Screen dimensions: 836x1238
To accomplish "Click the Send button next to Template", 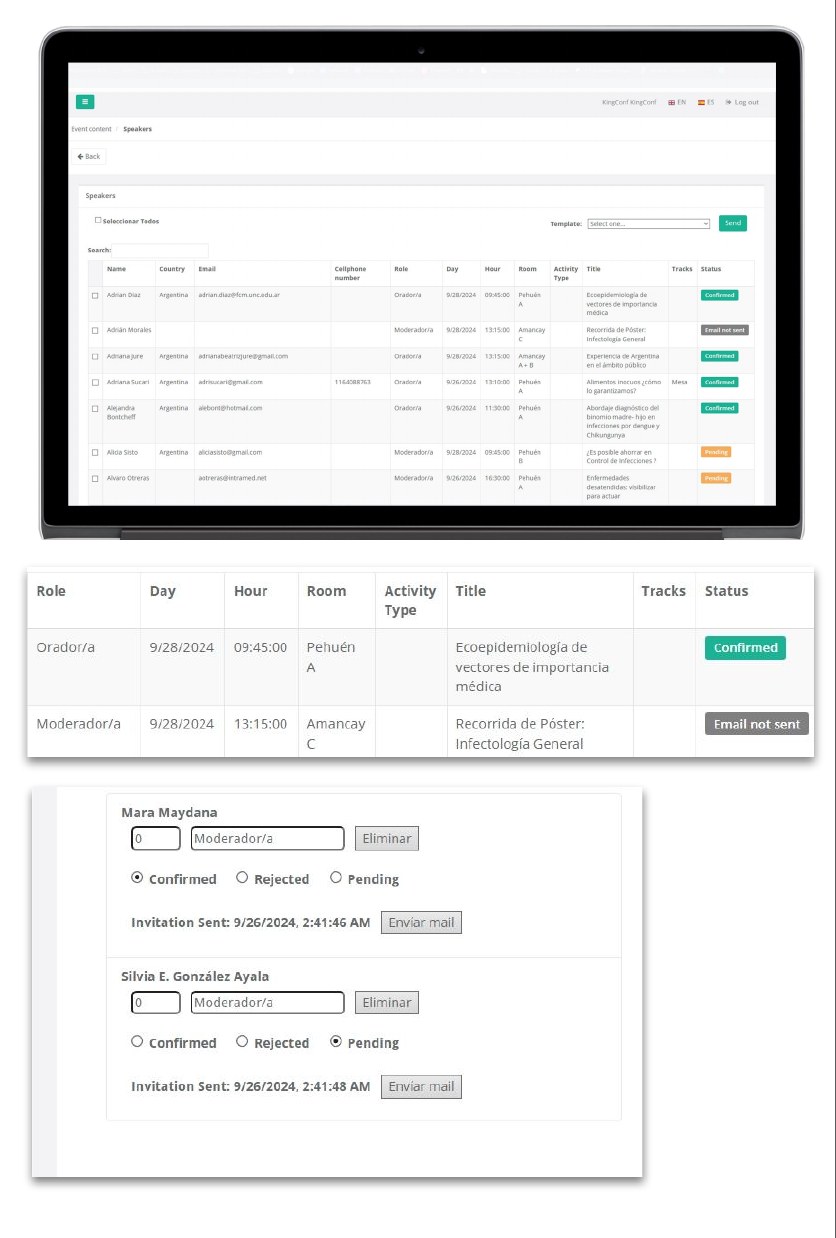I will click(x=732, y=223).
